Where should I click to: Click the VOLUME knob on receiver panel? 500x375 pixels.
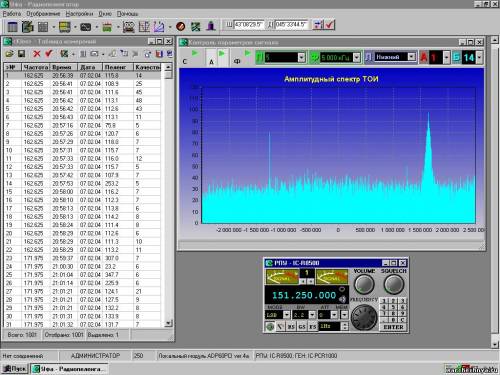[364, 284]
